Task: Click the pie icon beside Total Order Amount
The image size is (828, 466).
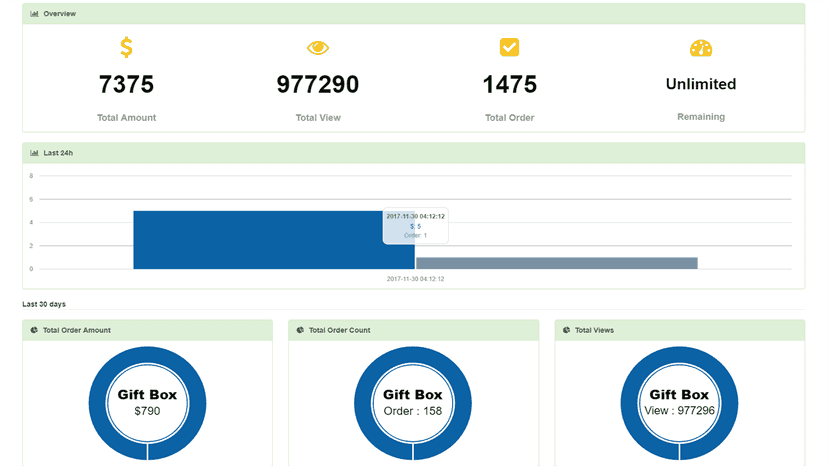Action: tap(34, 330)
